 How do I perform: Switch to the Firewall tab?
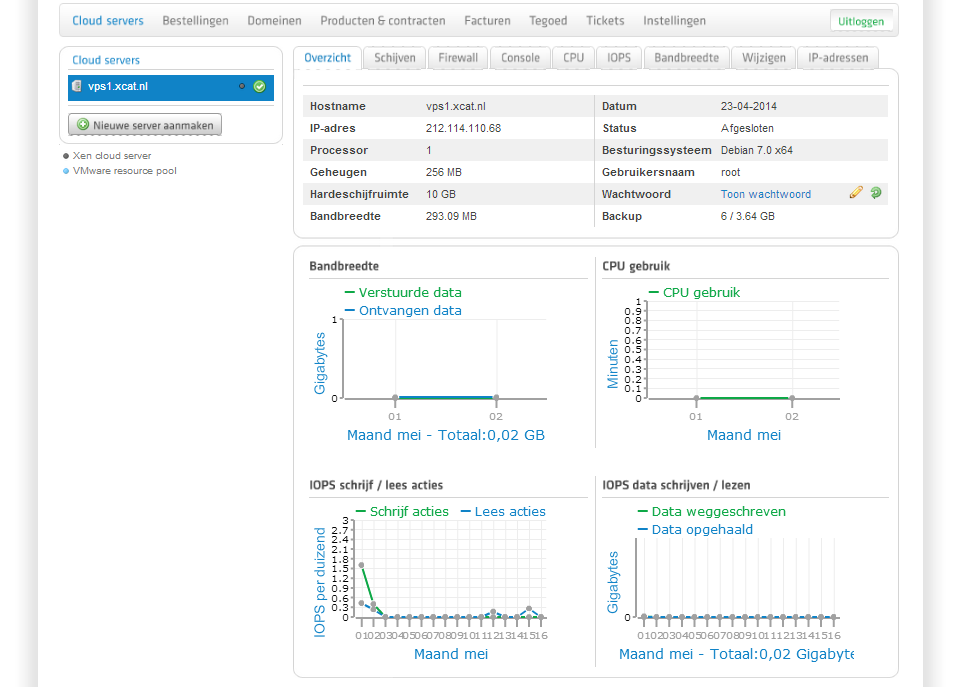pos(458,58)
